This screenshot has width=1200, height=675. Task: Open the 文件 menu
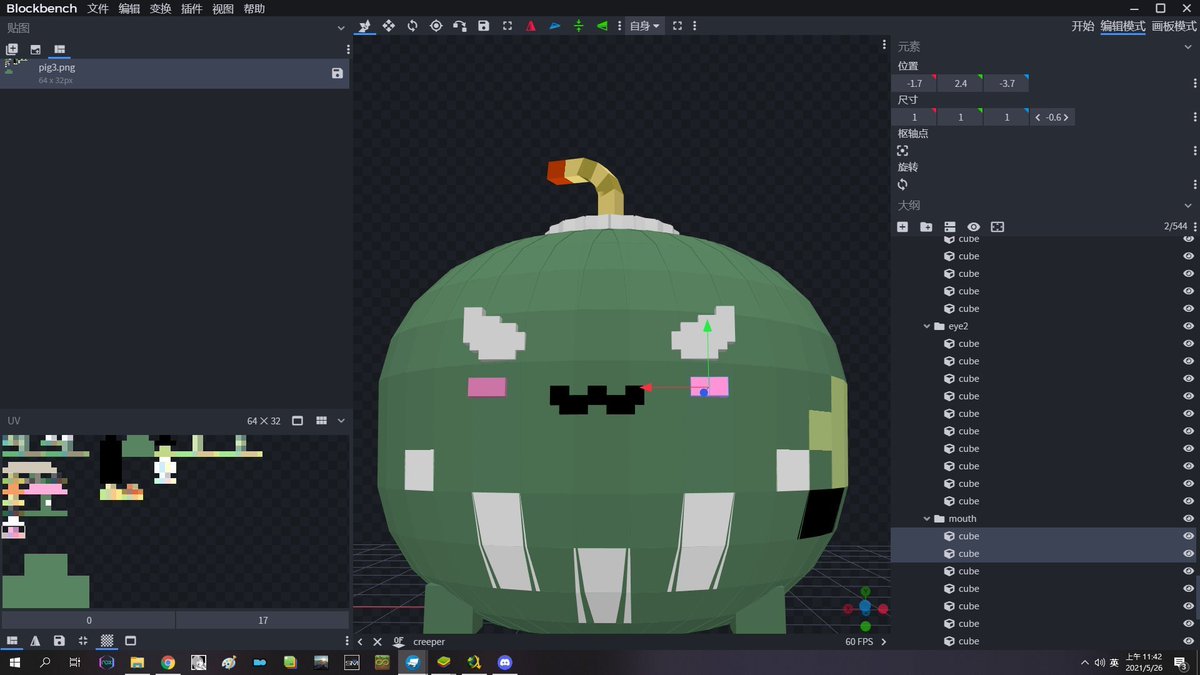click(x=98, y=8)
